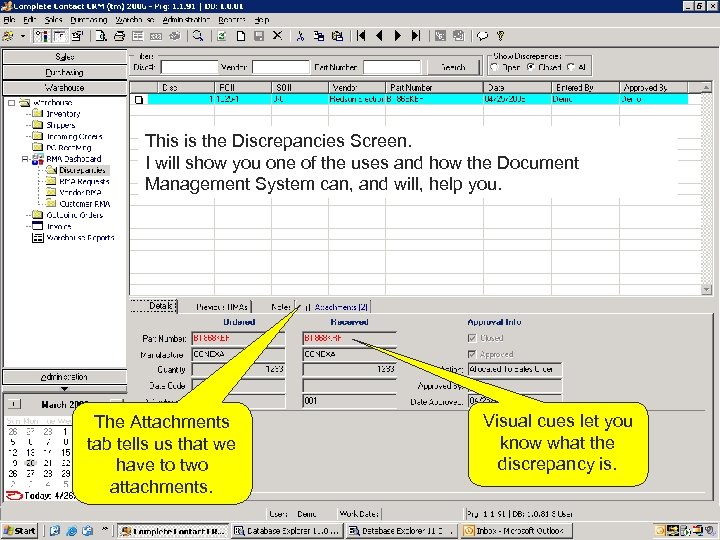This screenshot has width=720, height=540.
Task: Collapse the RMA Dashboard tree node
Action: click(x=25, y=159)
